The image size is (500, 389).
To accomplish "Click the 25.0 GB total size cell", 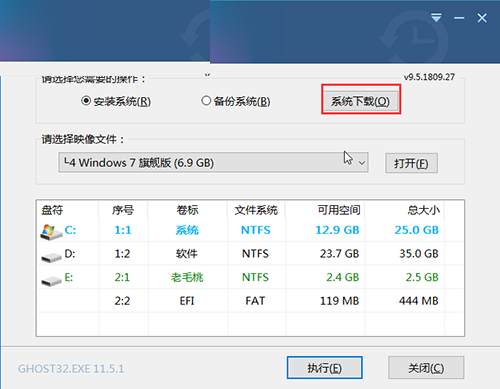I will (x=417, y=230).
